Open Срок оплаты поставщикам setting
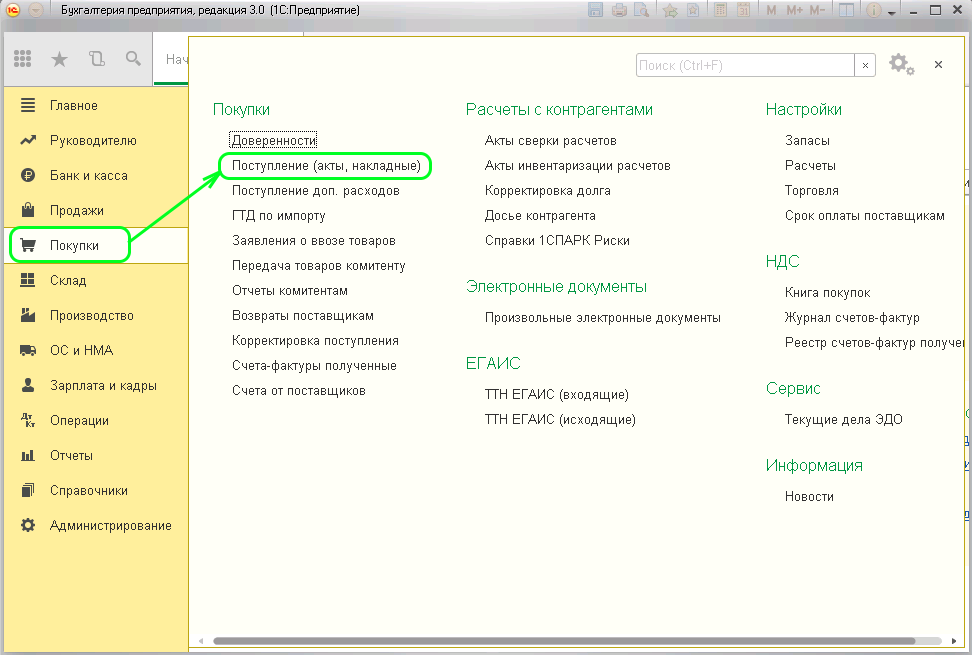This screenshot has width=972, height=655. pos(865,216)
